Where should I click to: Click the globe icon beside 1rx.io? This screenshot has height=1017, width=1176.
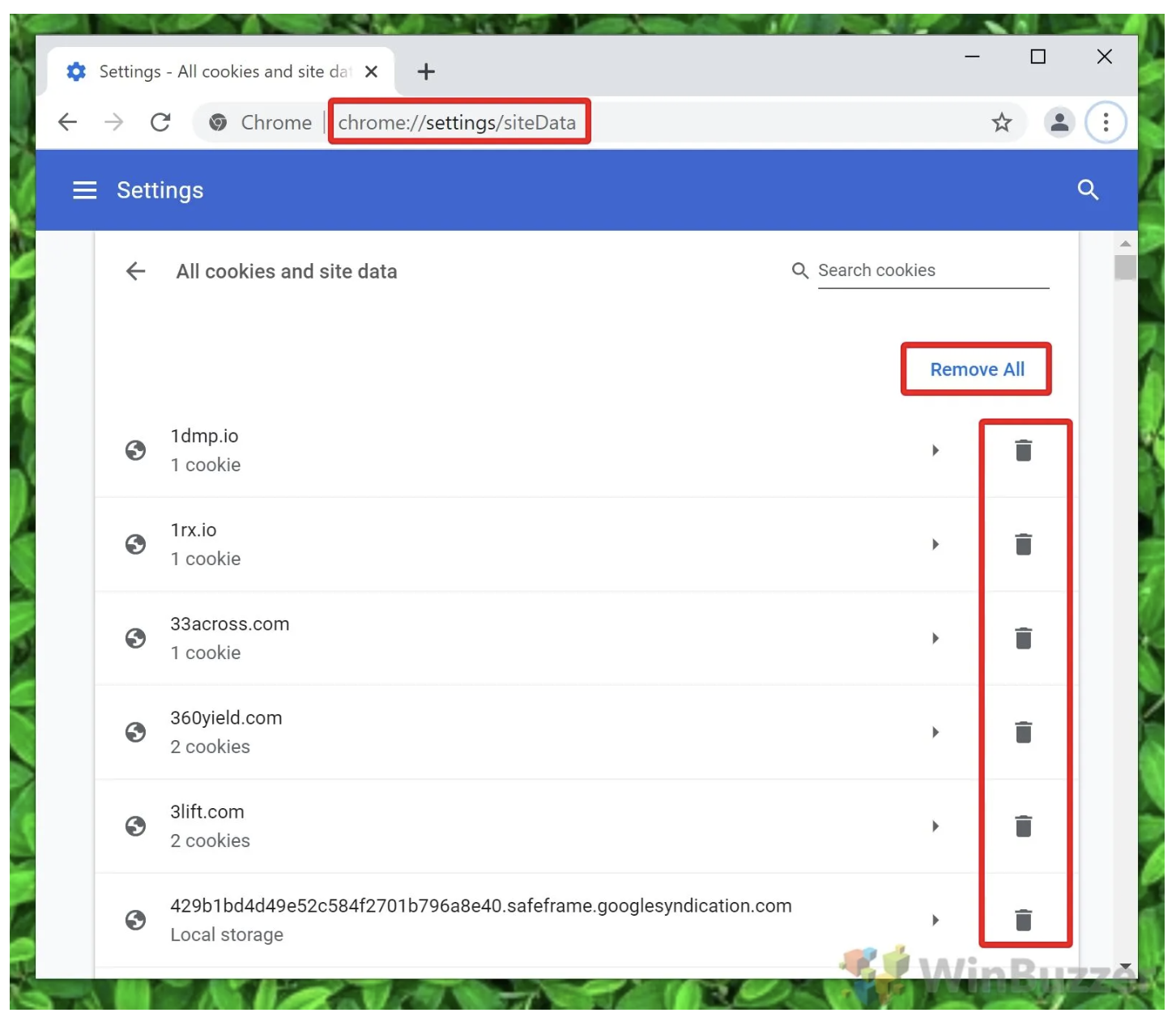tap(135, 544)
